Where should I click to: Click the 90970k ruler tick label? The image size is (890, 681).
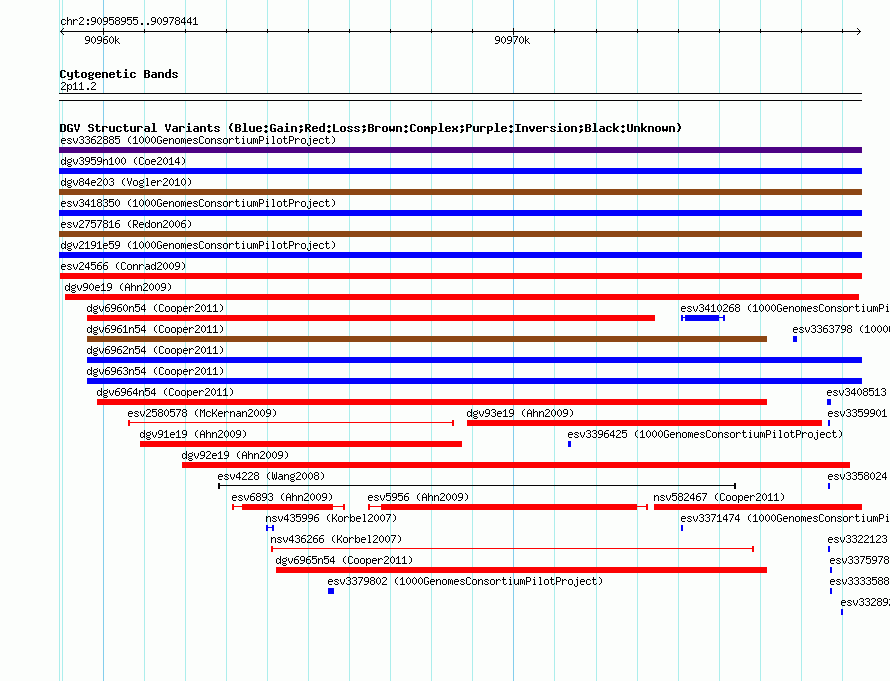pyautogui.click(x=512, y=40)
